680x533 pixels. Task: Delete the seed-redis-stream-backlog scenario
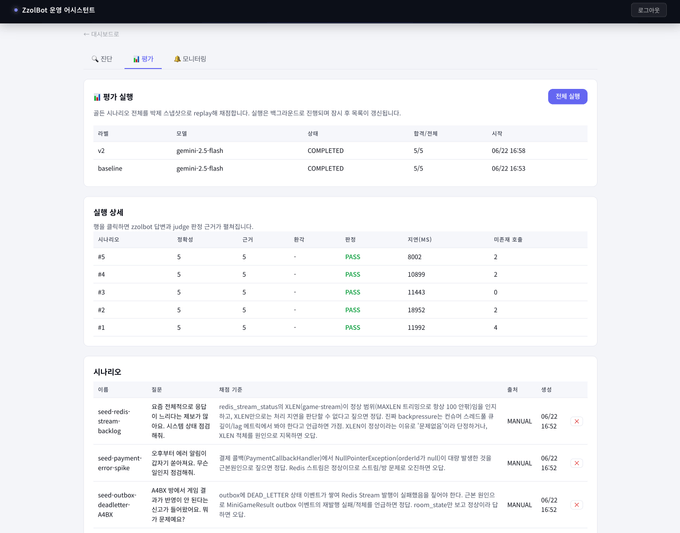click(x=576, y=421)
